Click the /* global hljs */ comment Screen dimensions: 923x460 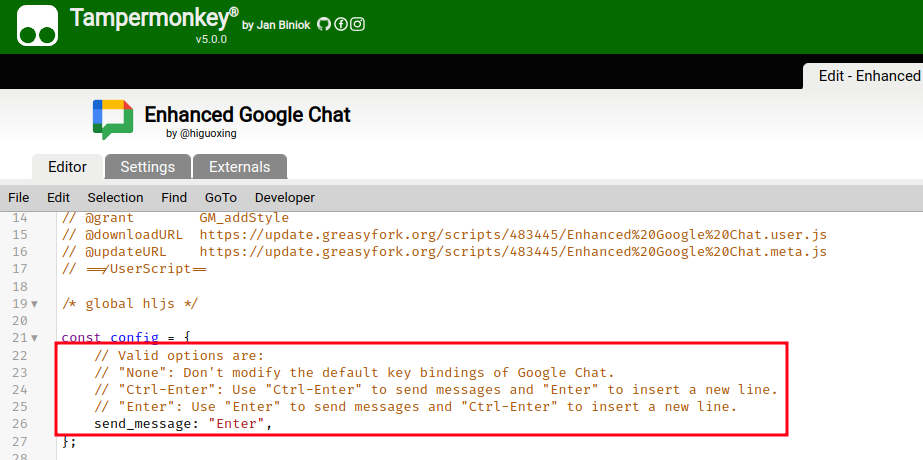(130, 304)
